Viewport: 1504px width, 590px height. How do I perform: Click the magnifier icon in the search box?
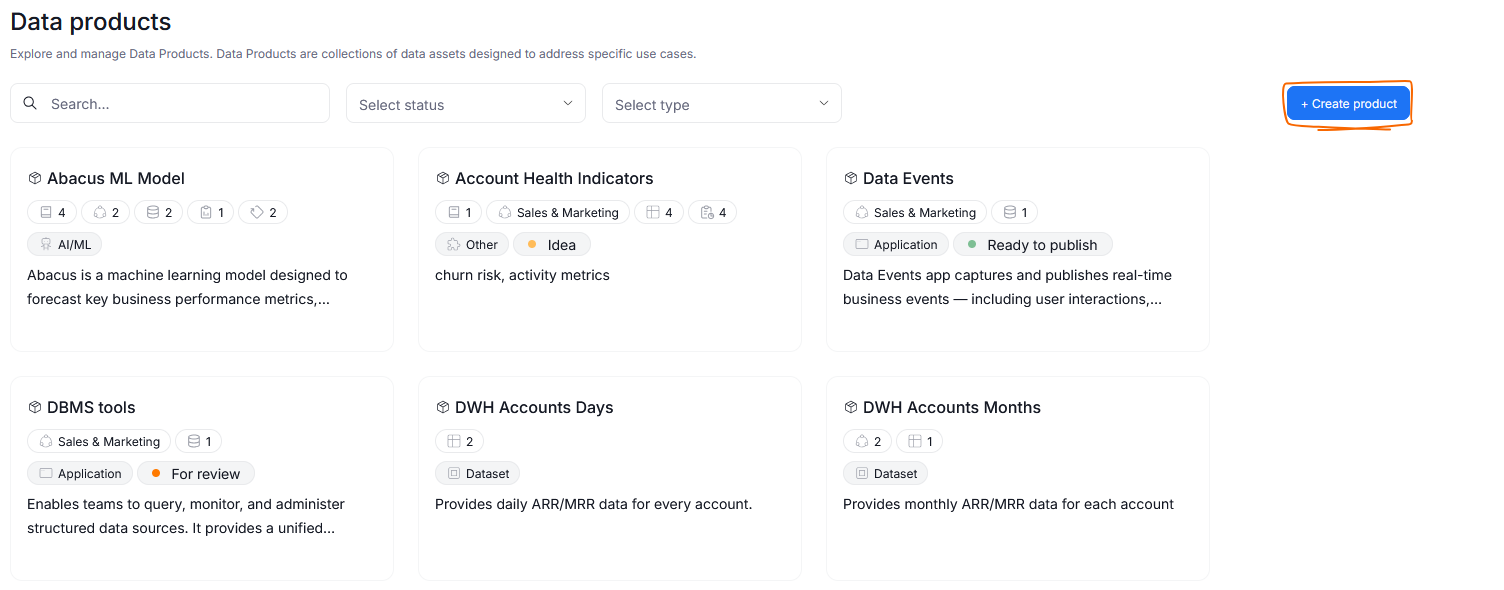tap(30, 103)
